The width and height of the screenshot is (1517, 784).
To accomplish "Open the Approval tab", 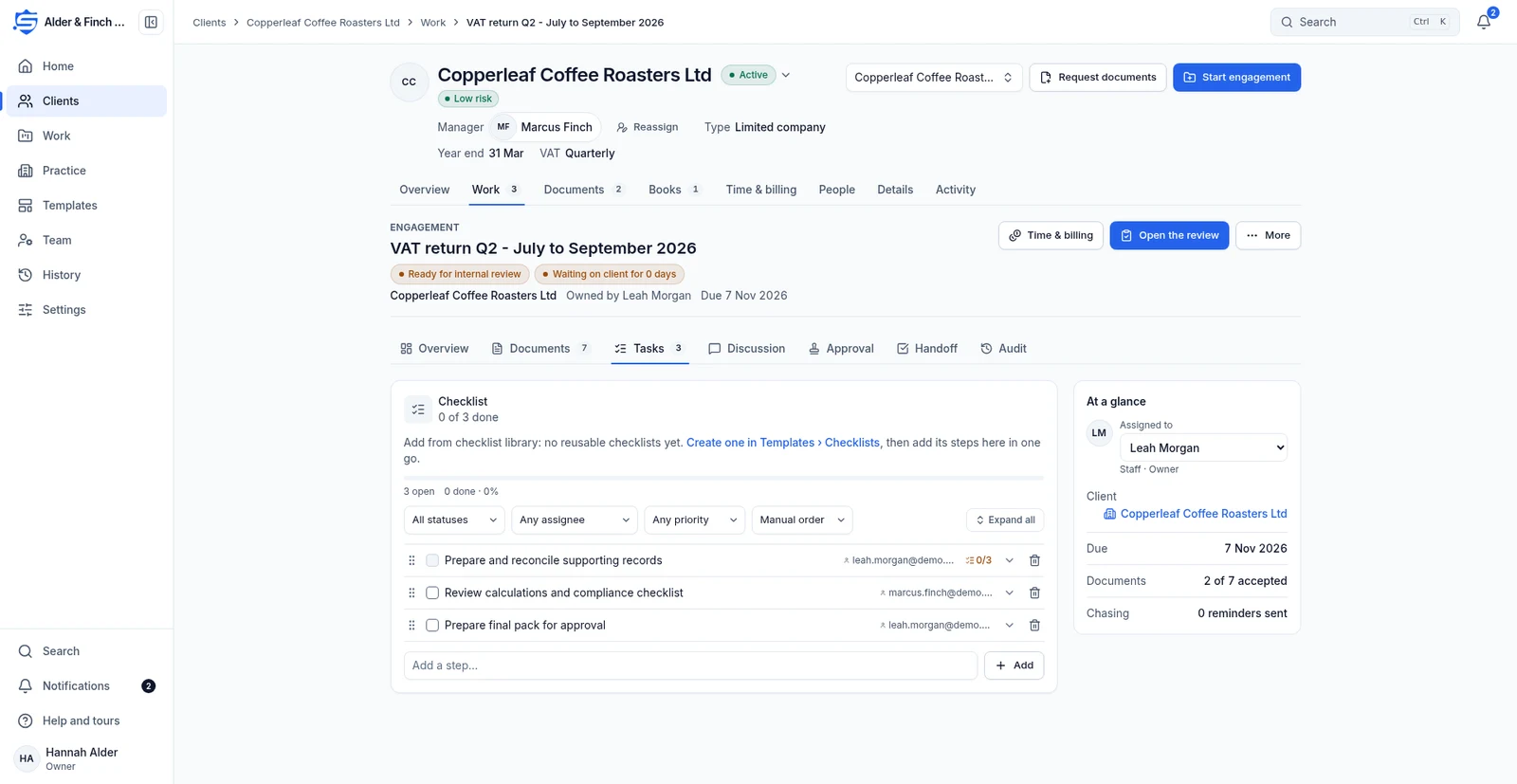I will [x=841, y=349].
